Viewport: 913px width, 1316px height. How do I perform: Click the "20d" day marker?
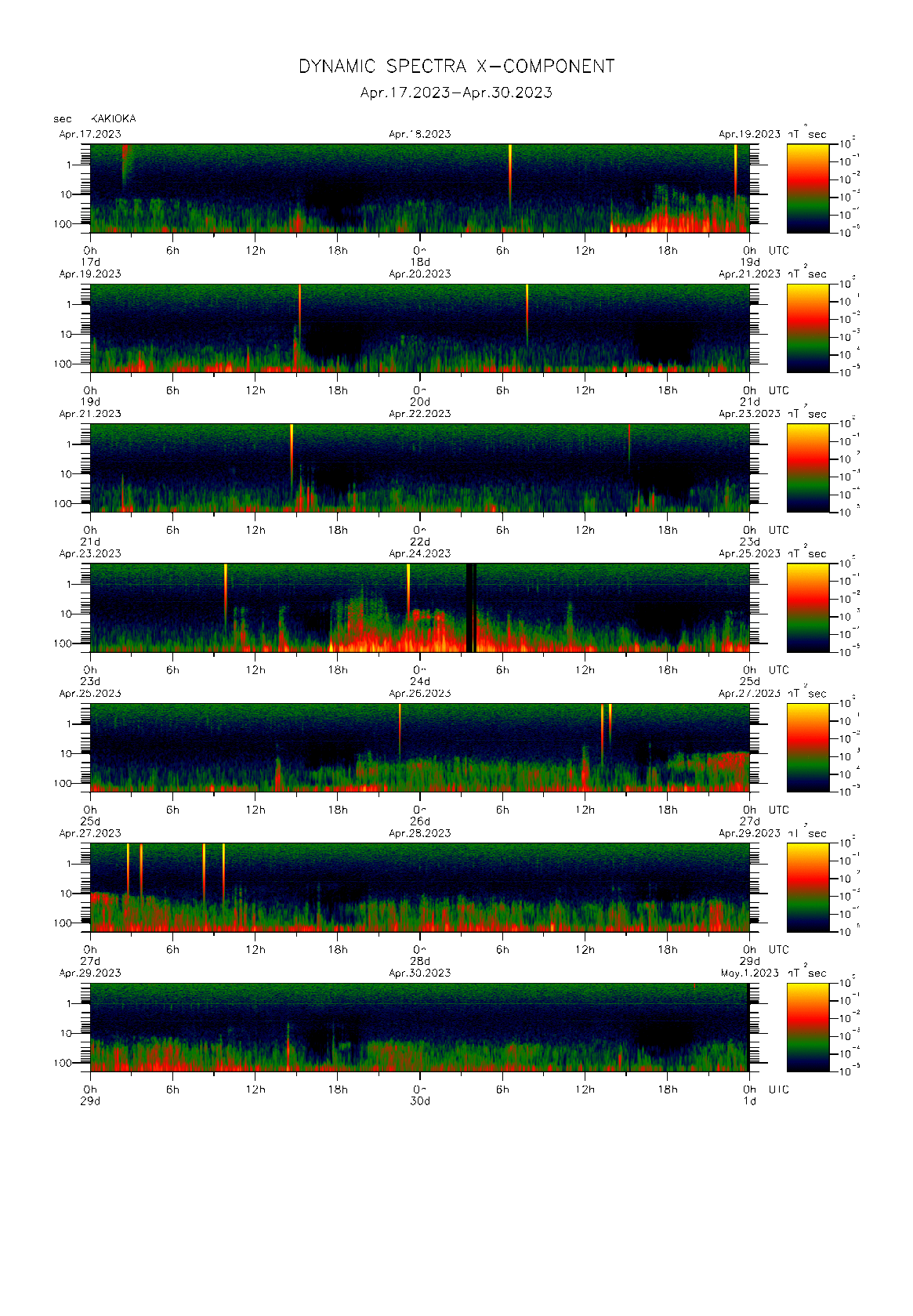[420, 401]
